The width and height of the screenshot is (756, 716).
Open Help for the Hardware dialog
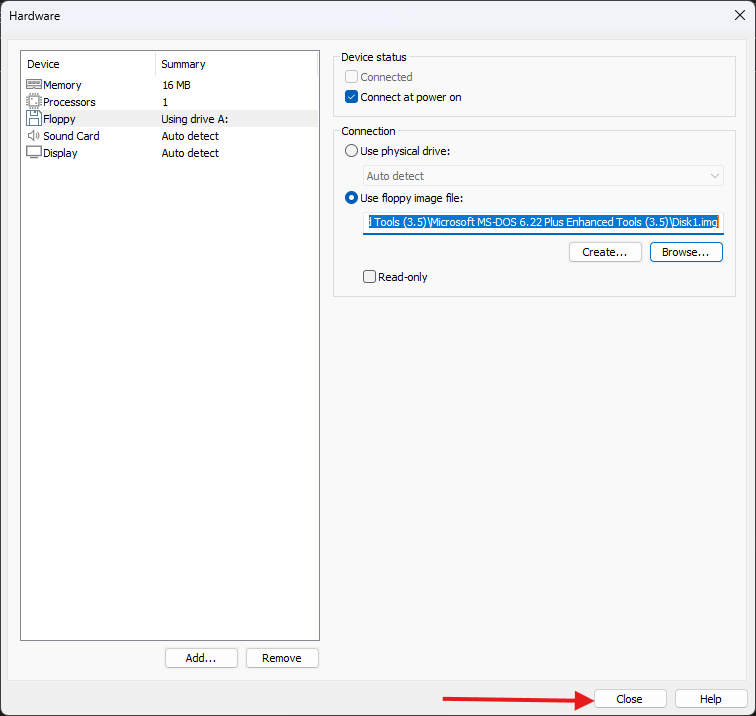pyautogui.click(x=711, y=699)
